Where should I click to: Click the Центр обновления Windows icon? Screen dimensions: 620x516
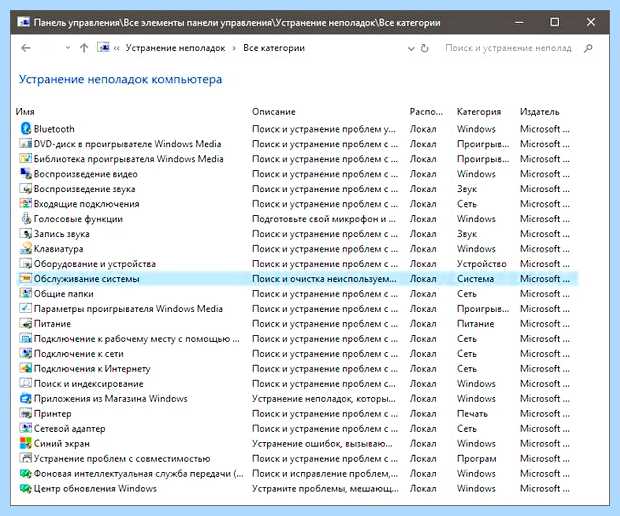[x=26, y=488]
